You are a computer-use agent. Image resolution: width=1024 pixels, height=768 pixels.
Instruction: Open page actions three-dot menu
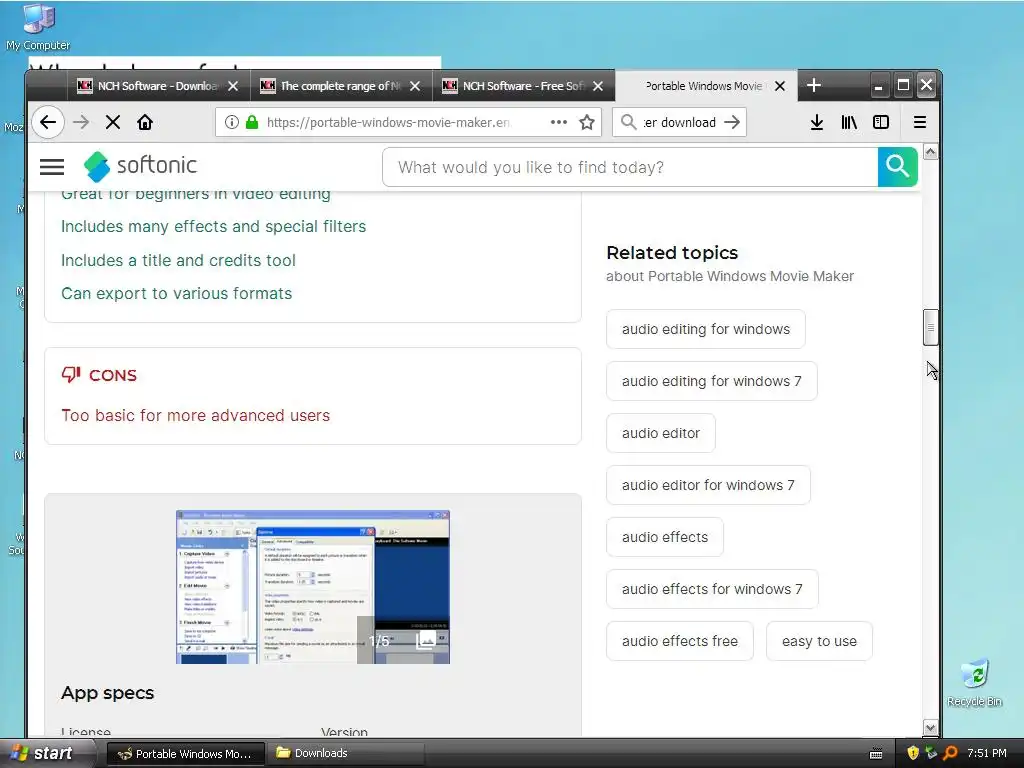tap(558, 122)
